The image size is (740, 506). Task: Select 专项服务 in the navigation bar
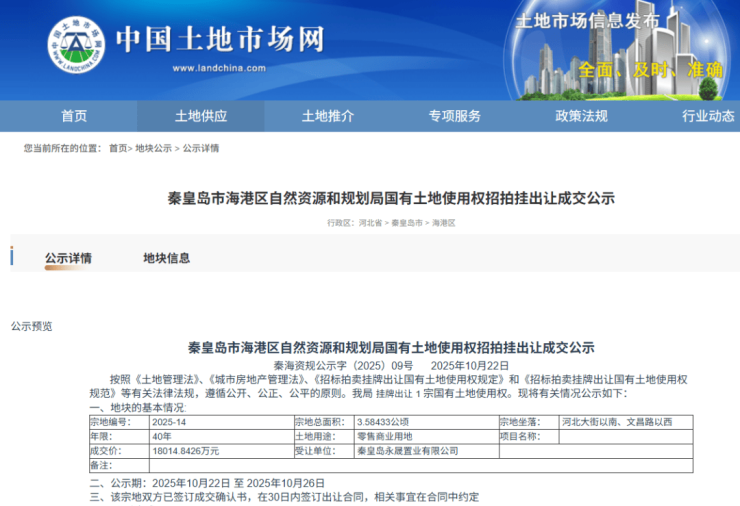click(455, 116)
